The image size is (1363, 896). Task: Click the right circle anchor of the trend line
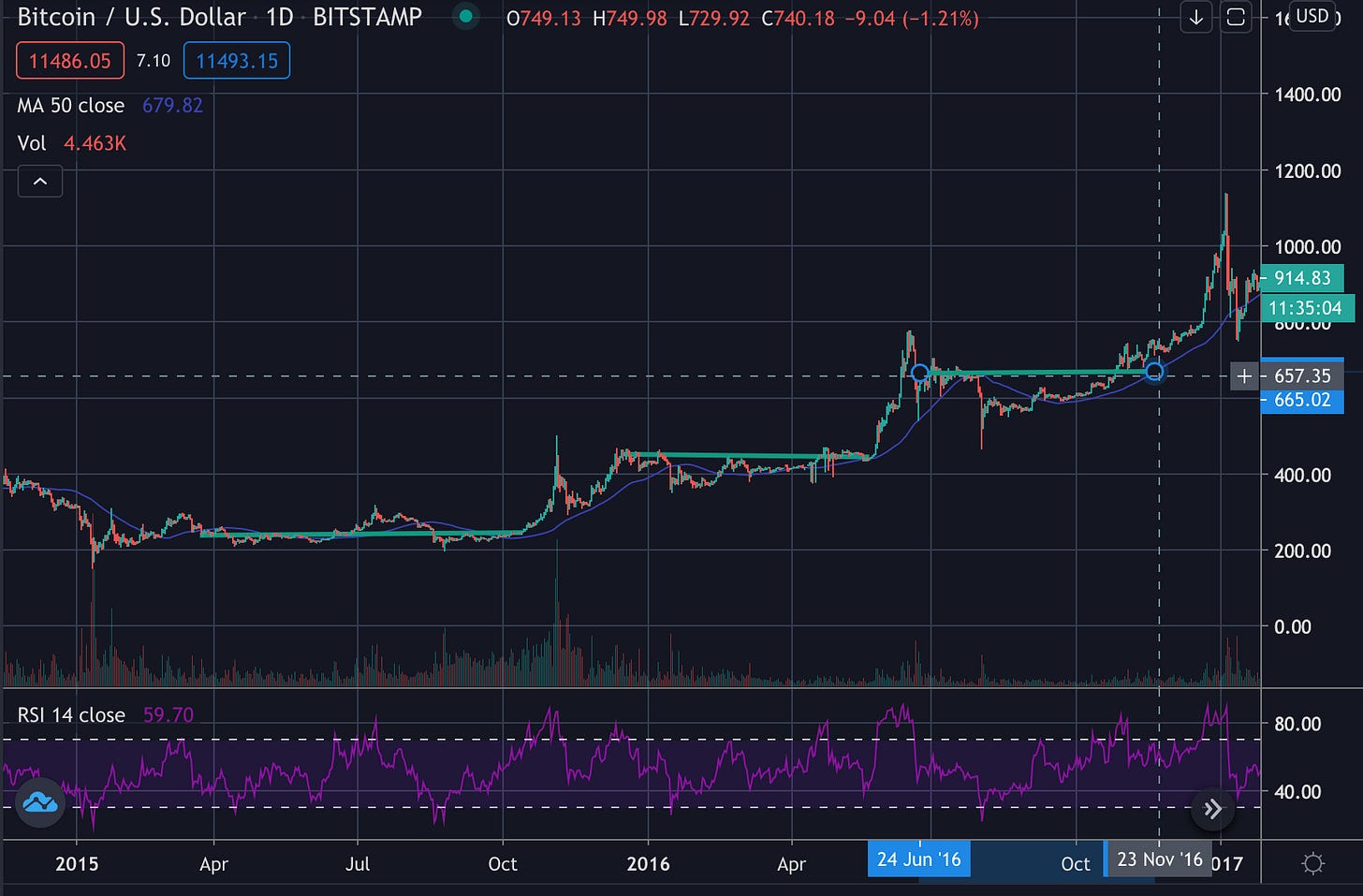[x=1154, y=373]
